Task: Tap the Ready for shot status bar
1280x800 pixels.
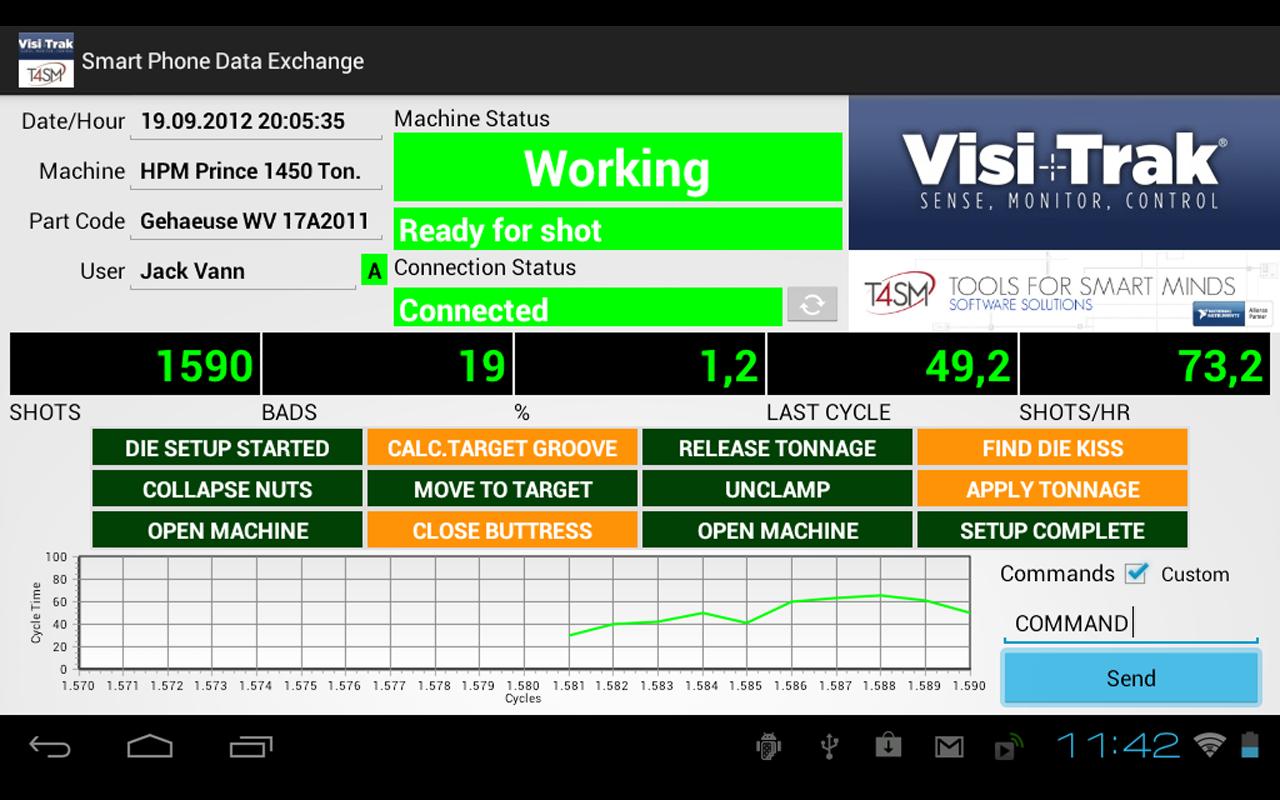Action: [618, 230]
